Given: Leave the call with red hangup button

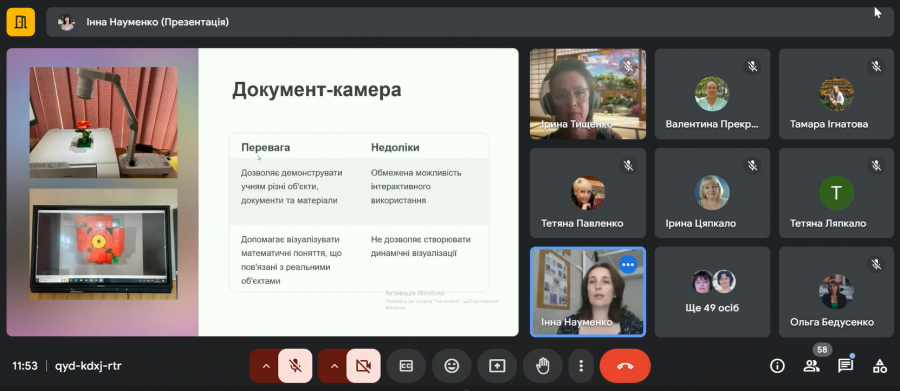Looking at the screenshot, I should coord(625,366).
